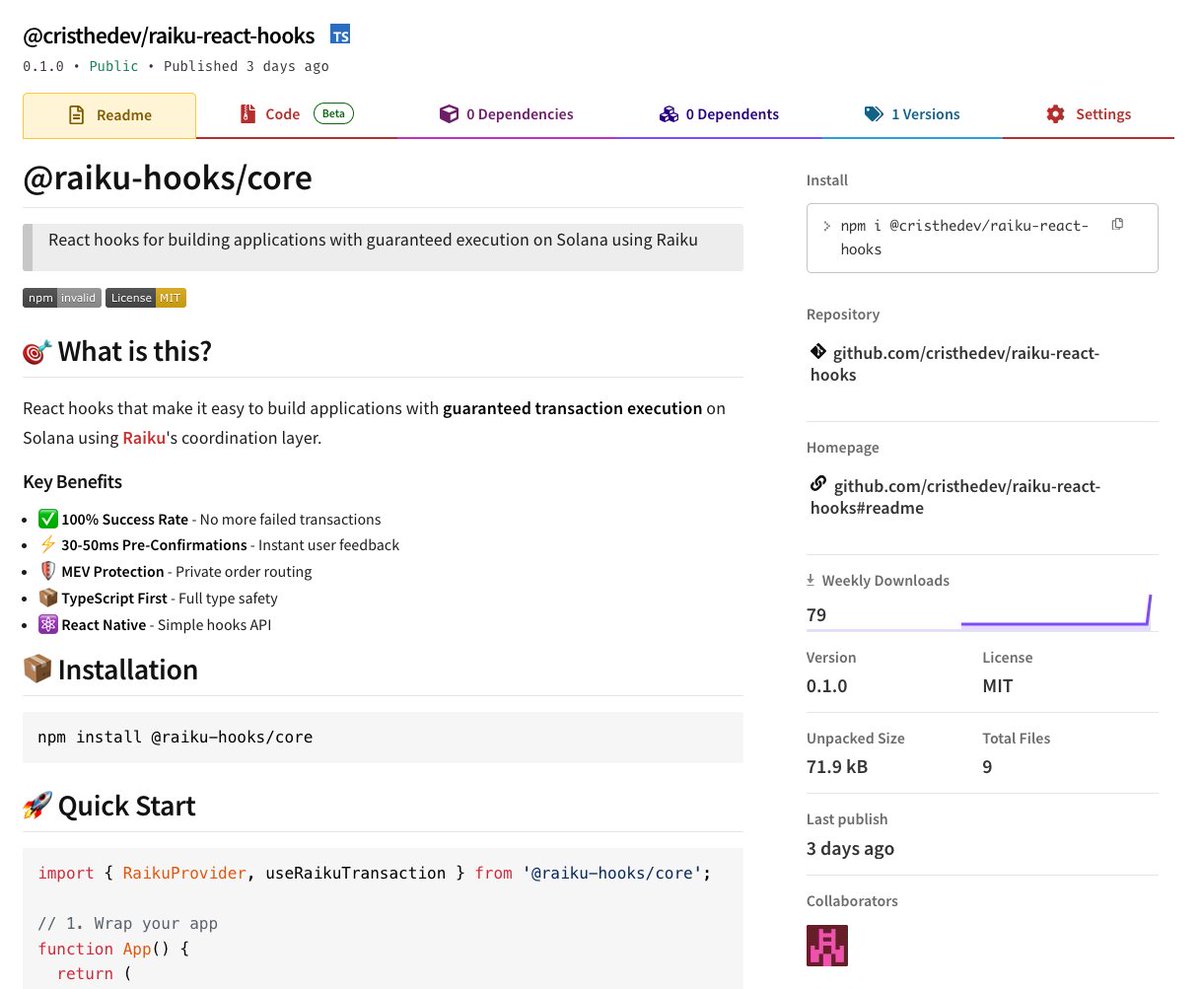Click the green checkmark emoji
Screen dimensions: 1200x989
(48, 519)
